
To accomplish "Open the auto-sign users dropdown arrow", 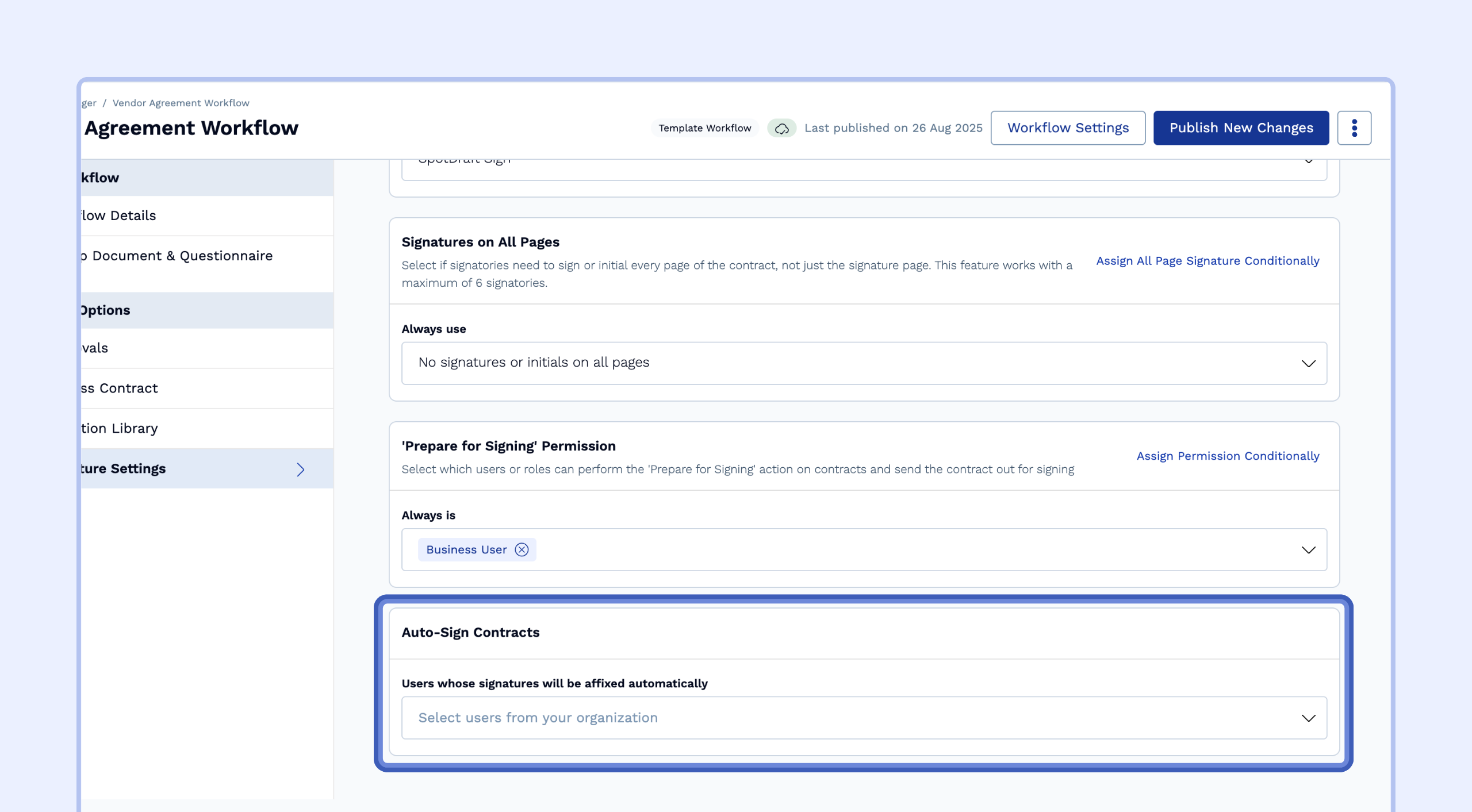I will 1308,718.
